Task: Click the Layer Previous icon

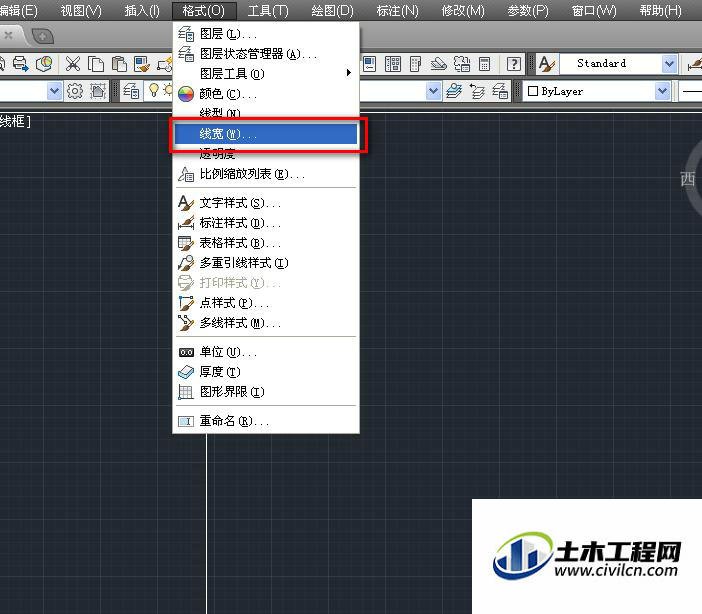Action: click(477, 91)
